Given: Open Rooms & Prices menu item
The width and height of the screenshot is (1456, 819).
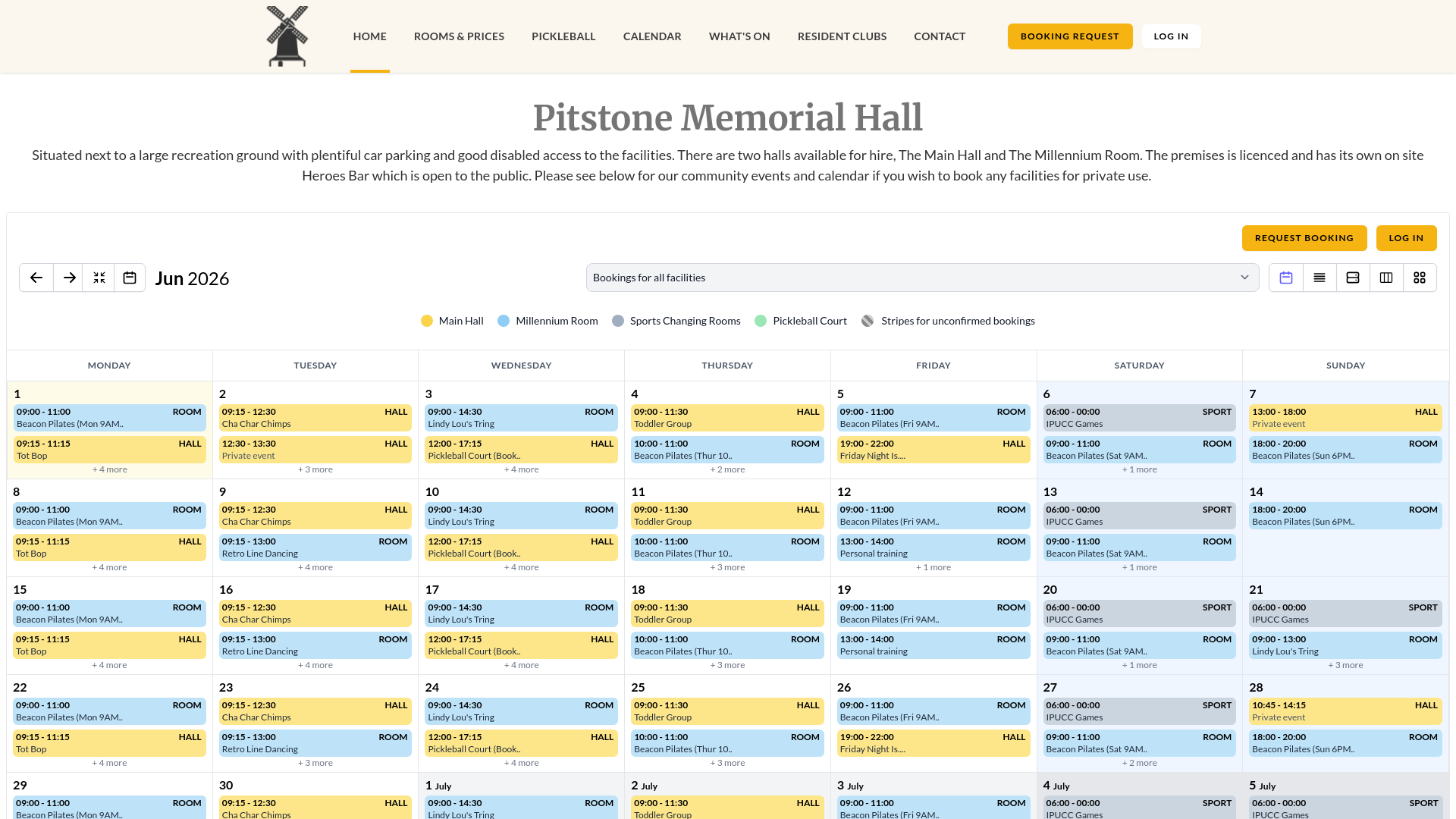Looking at the screenshot, I should [x=459, y=36].
